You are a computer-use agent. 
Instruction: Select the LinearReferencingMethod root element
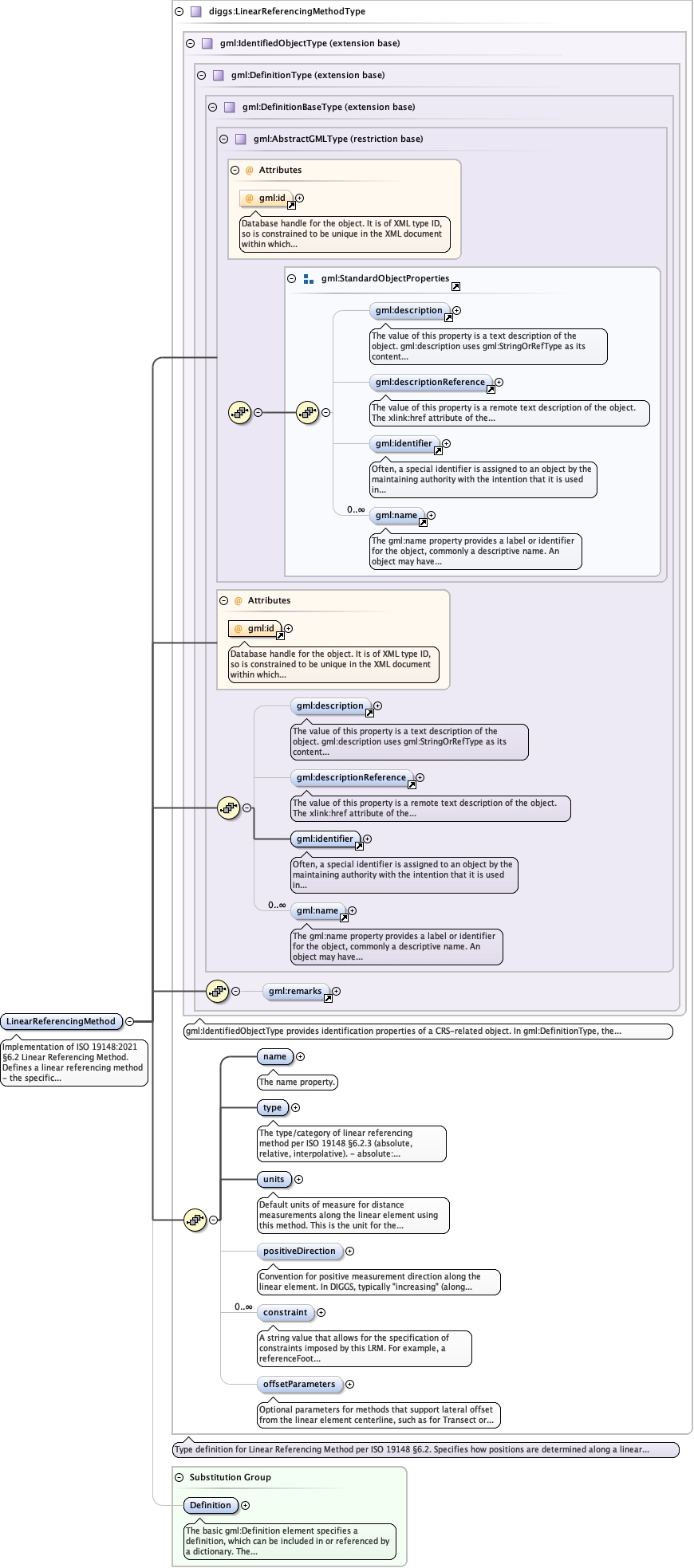pyautogui.click(x=61, y=1021)
